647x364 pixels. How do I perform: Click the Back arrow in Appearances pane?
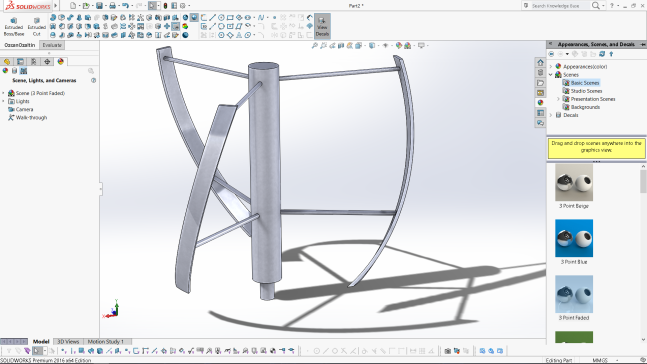(551, 54)
